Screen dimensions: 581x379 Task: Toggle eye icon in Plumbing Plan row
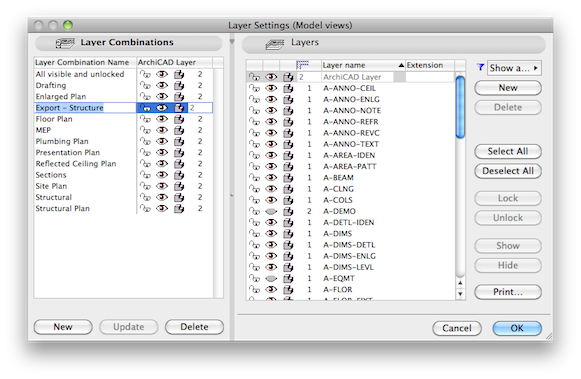pos(162,141)
